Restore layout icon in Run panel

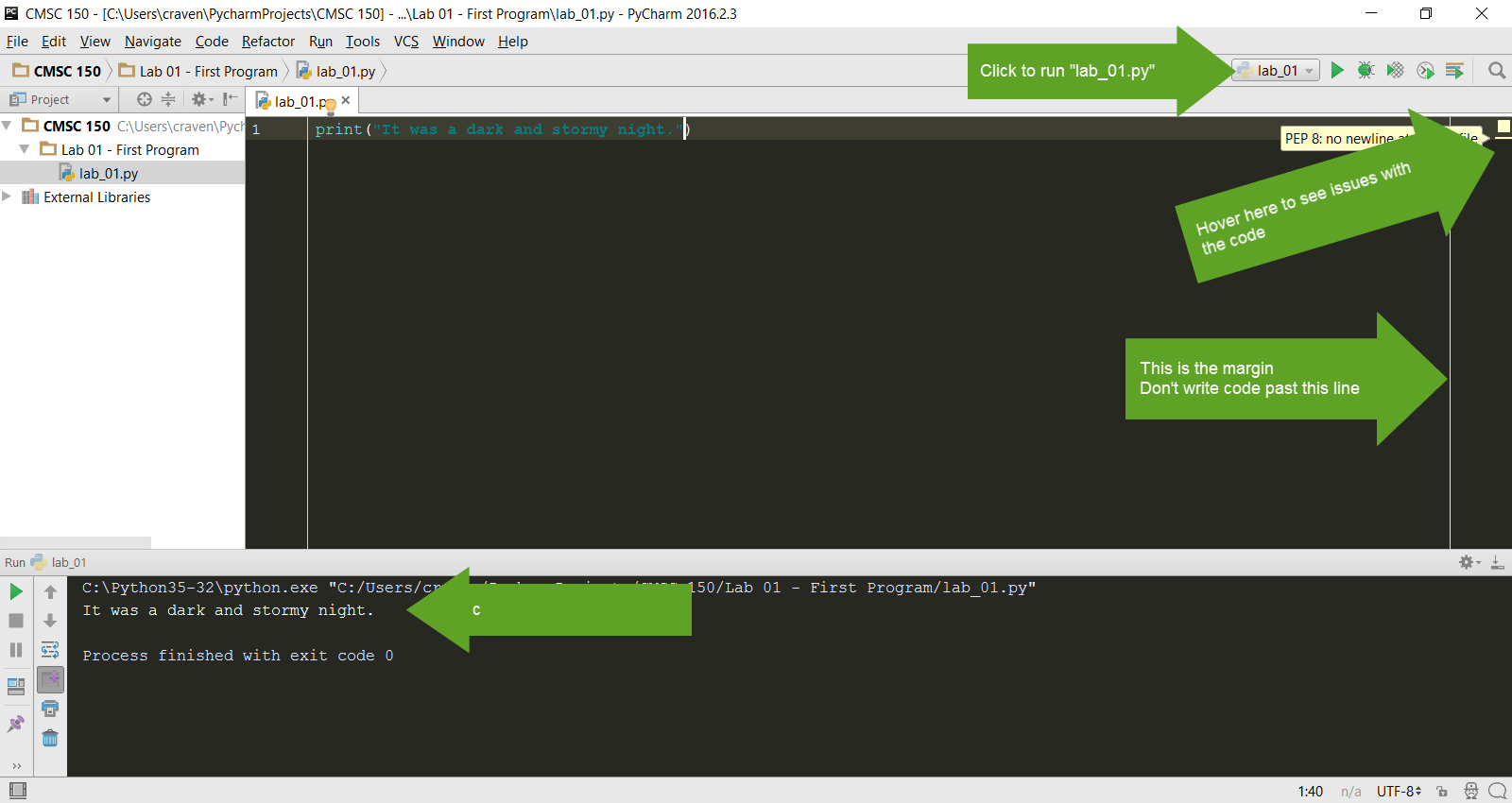[x=16, y=687]
